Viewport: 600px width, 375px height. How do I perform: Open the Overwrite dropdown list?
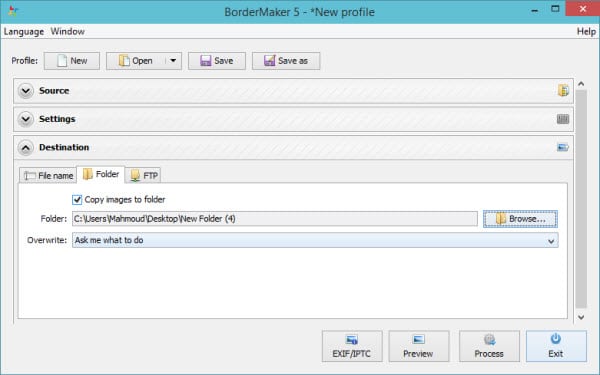315,240
